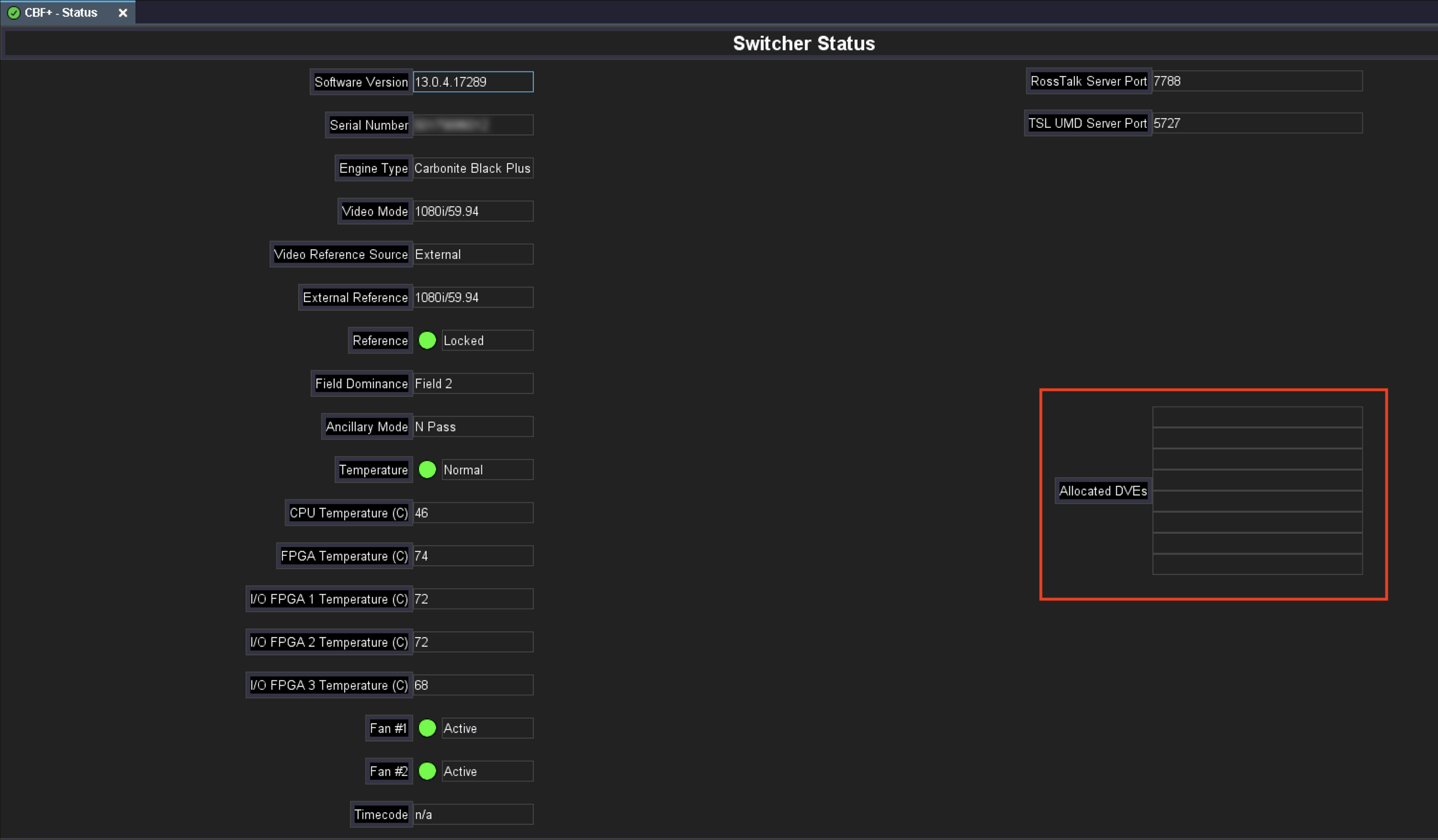Click the Reference locked green indicator

coord(427,341)
